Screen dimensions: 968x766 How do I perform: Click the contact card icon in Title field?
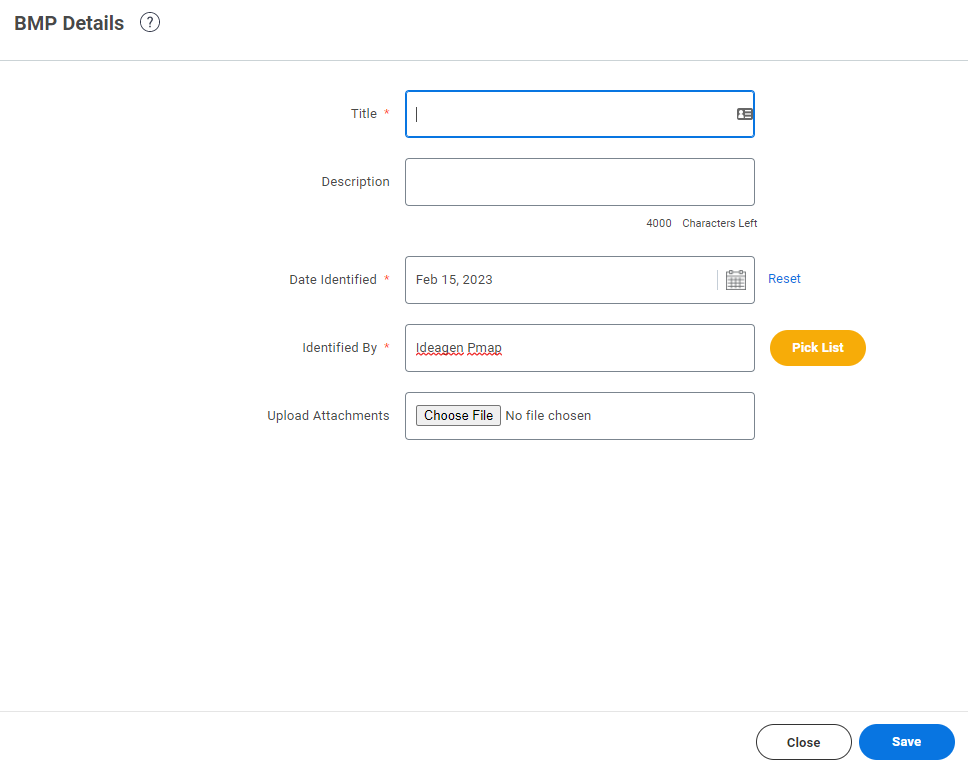tap(745, 114)
